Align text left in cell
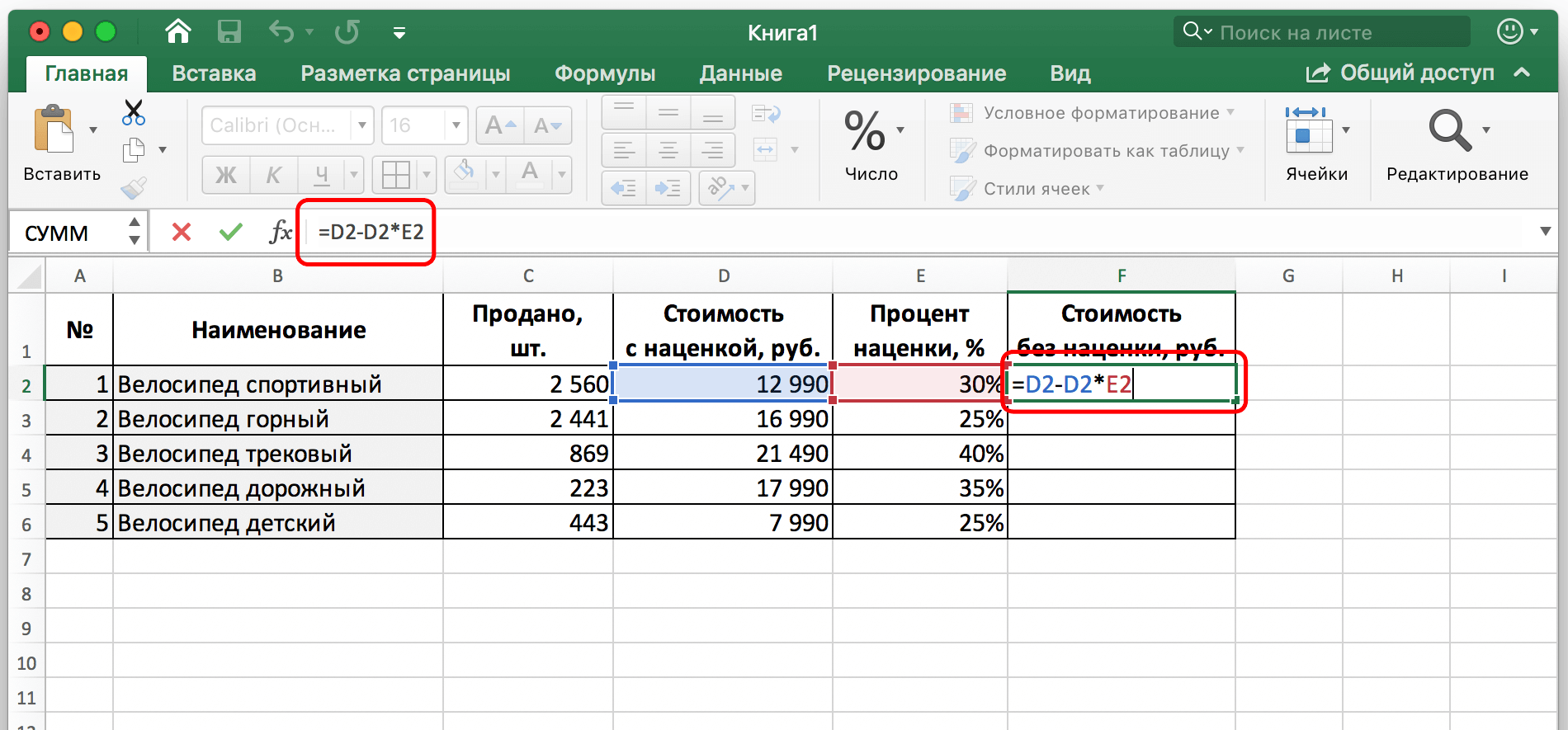The height and width of the screenshot is (730, 1568). pos(624,150)
